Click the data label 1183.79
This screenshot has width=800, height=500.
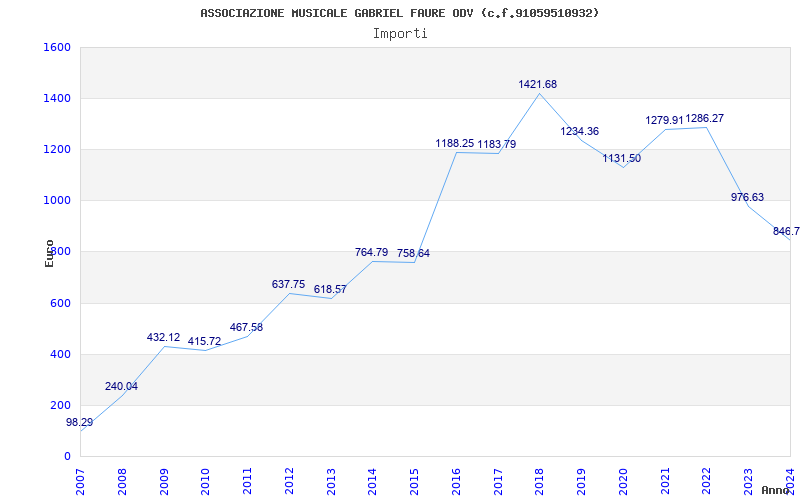pos(496,144)
